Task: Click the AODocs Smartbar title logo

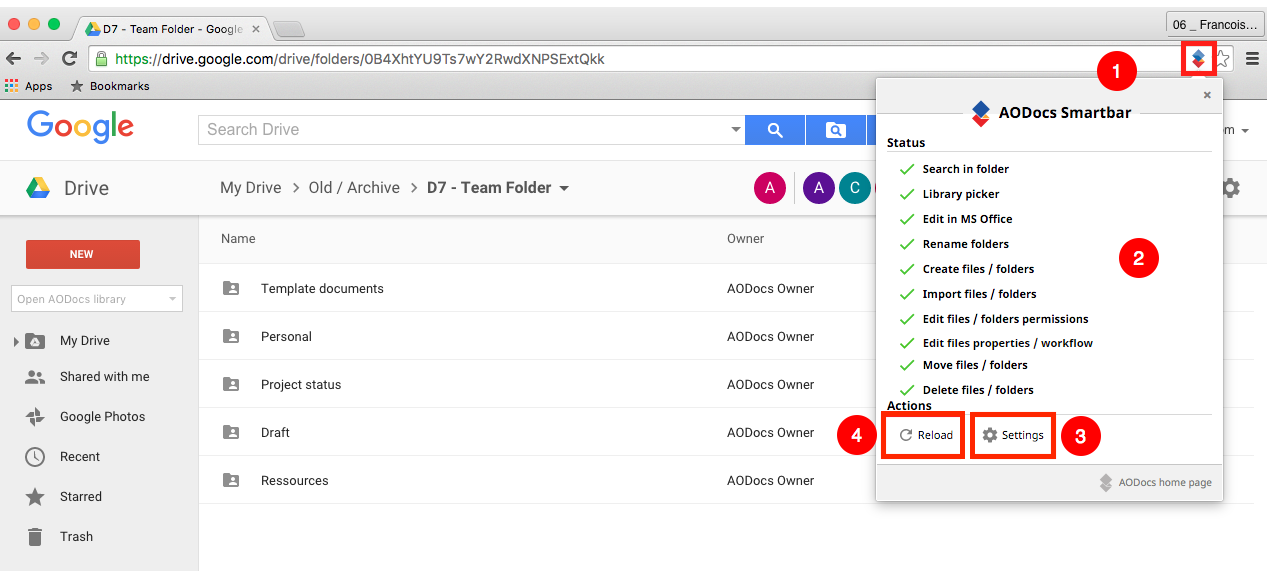Action: [x=981, y=113]
